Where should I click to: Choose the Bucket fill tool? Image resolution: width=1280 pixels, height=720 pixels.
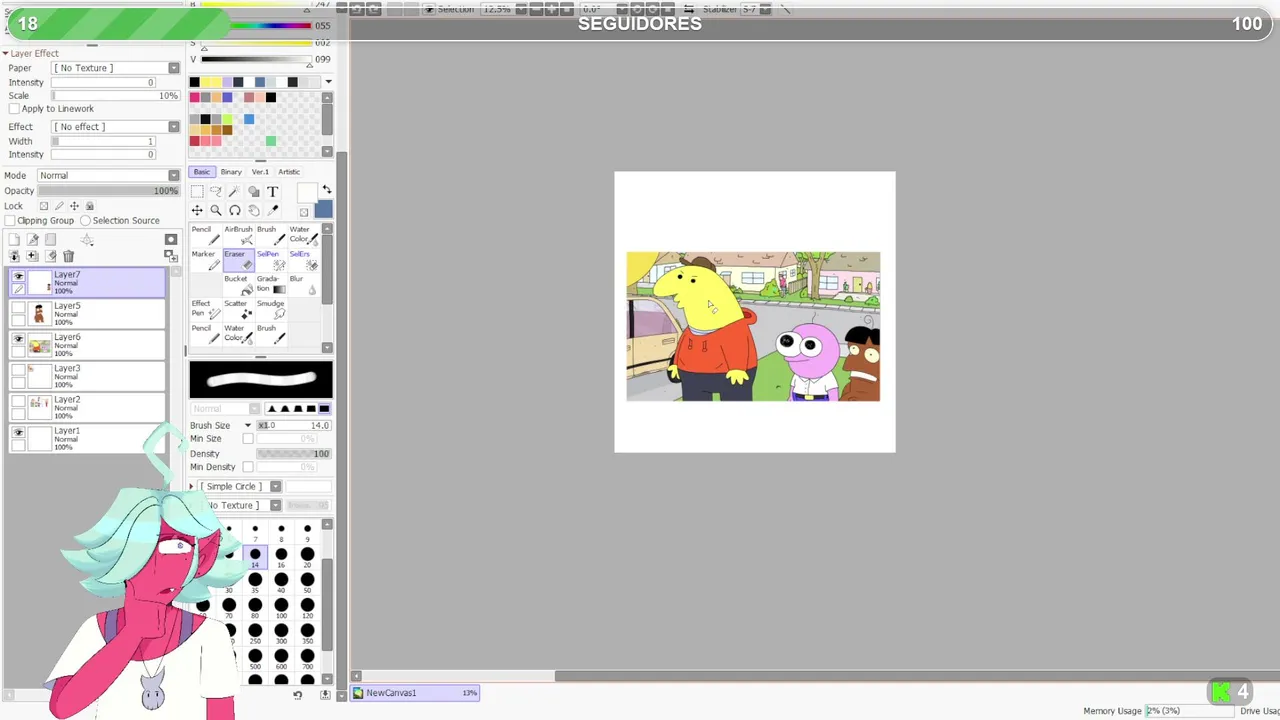coord(238,284)
